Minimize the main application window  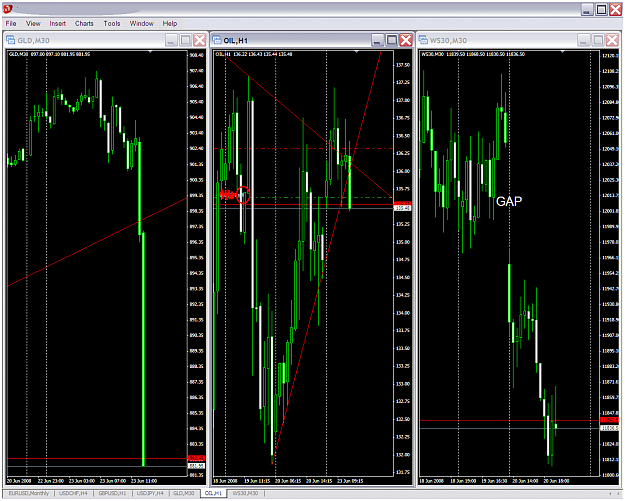tap(587, 10)
